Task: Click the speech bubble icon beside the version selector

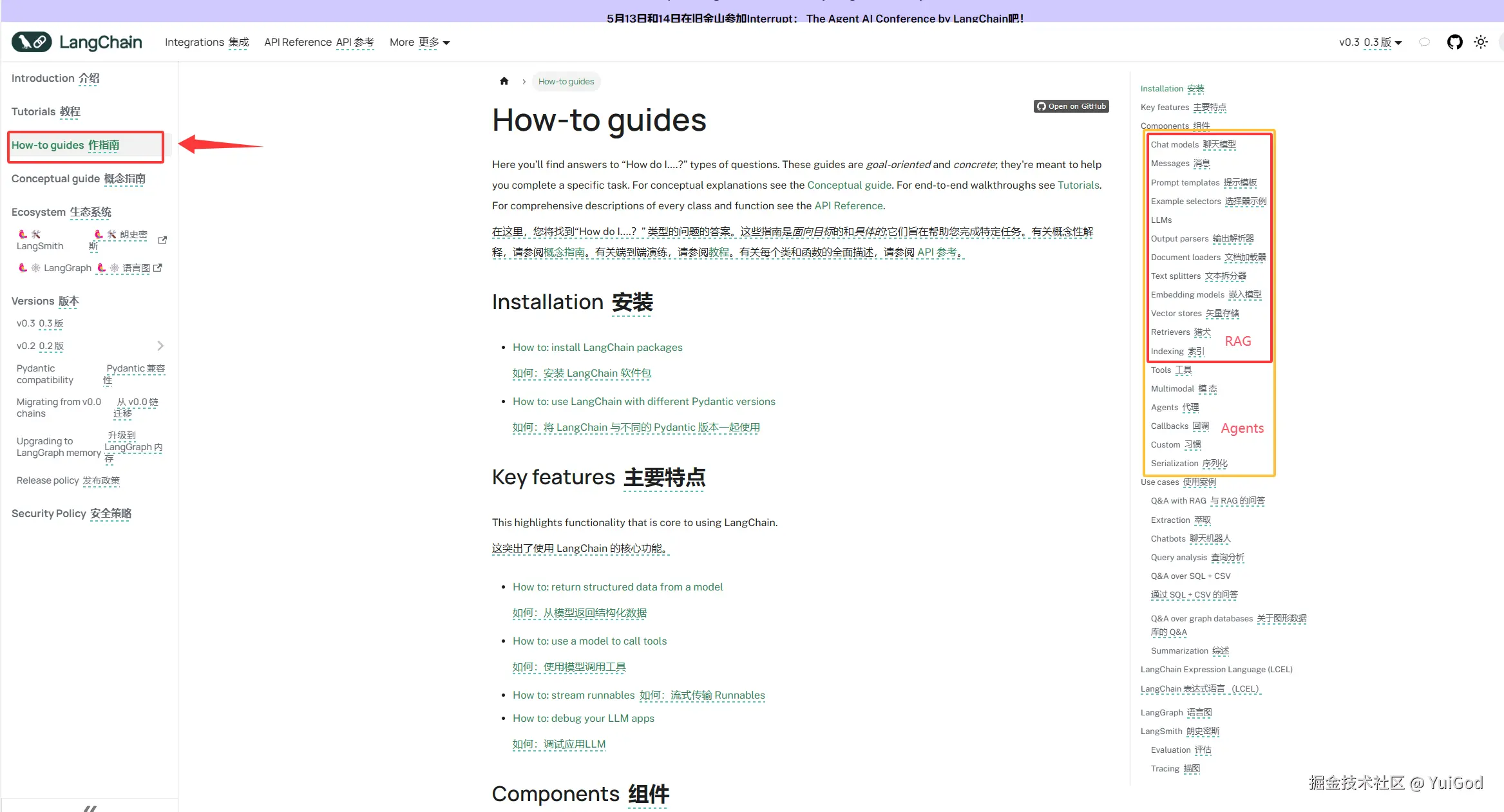Action: [1425, 42]
